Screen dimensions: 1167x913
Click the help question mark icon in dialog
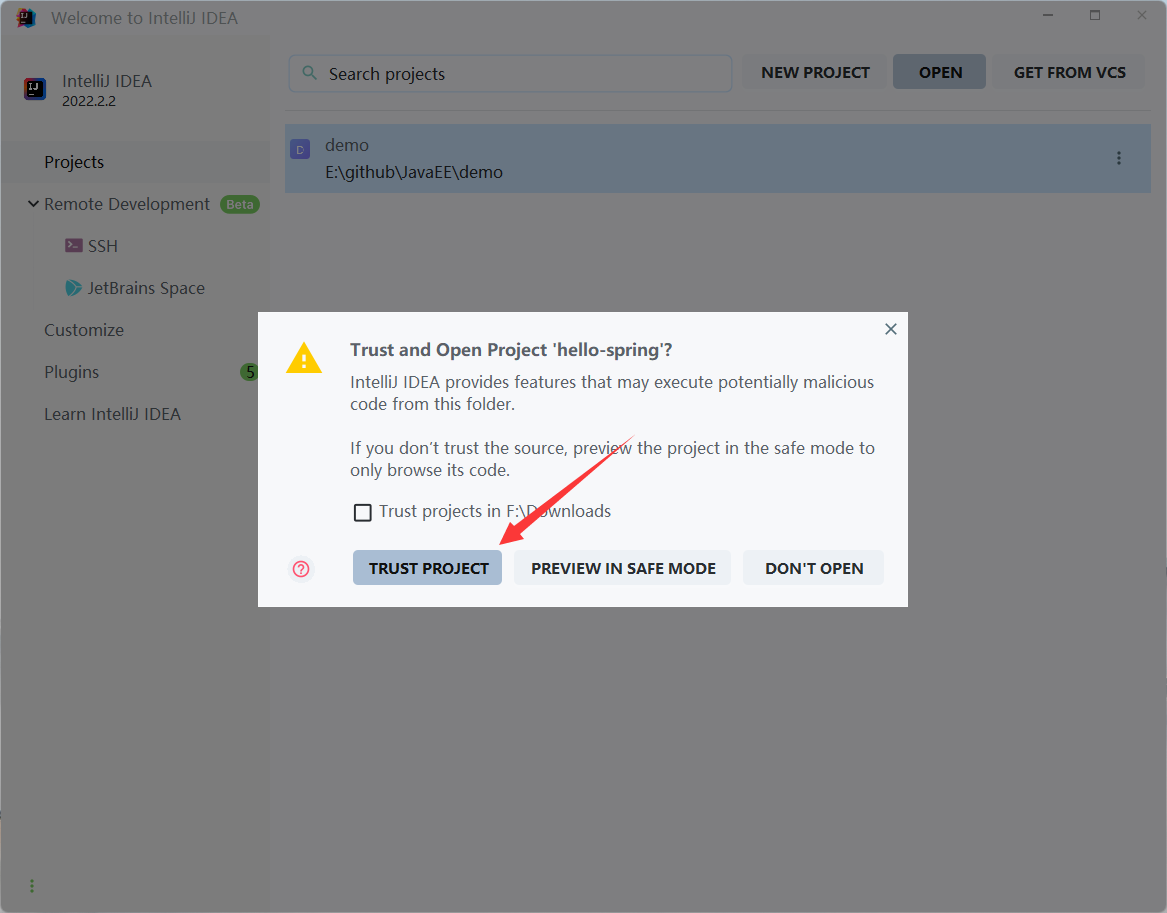coord(301,569)
